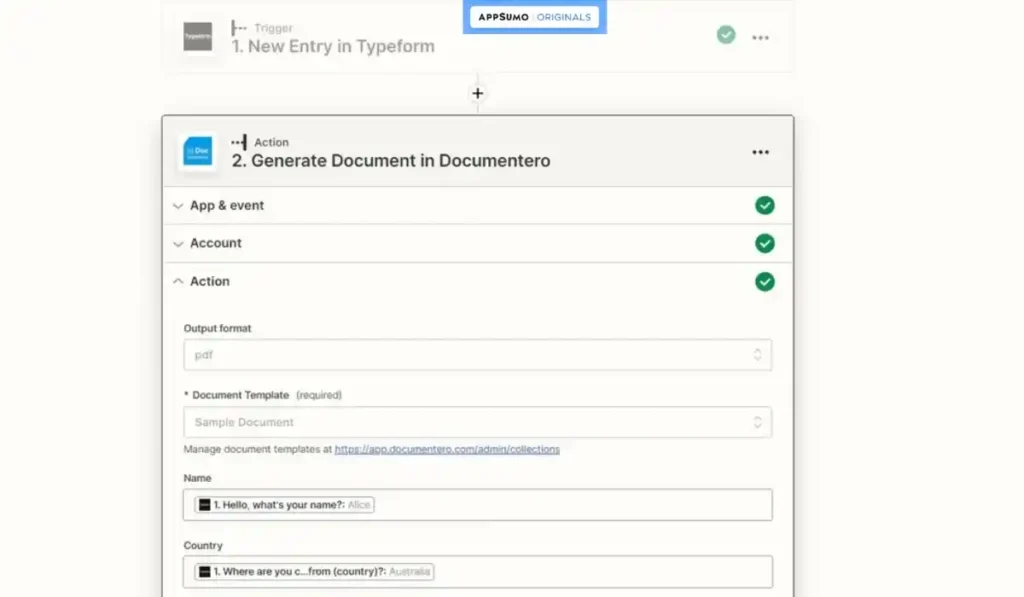Click the Country input field
The width and height of the screenshot is (1024, 597).
(x=477, y=572)
